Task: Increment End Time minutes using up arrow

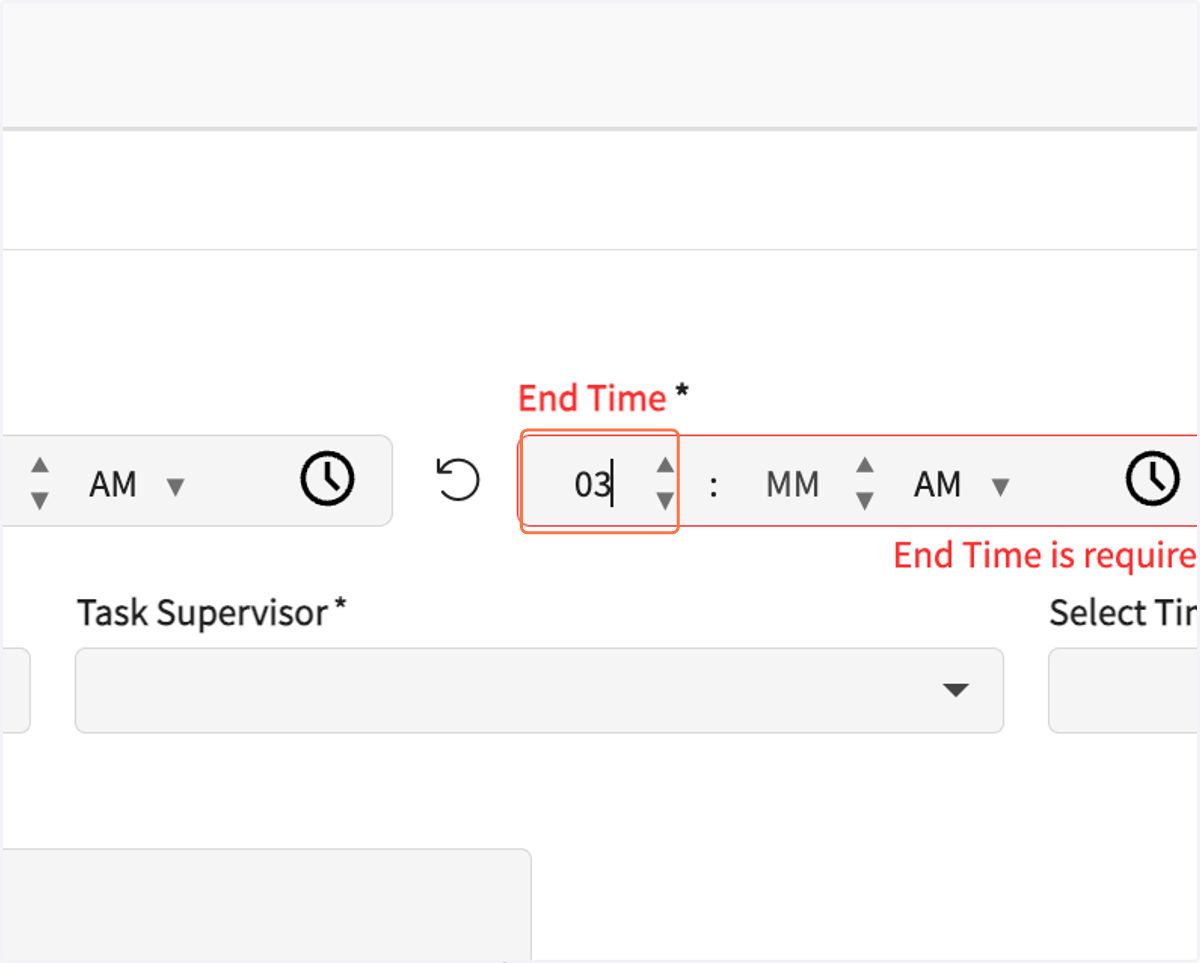Action: click(865, 465)
